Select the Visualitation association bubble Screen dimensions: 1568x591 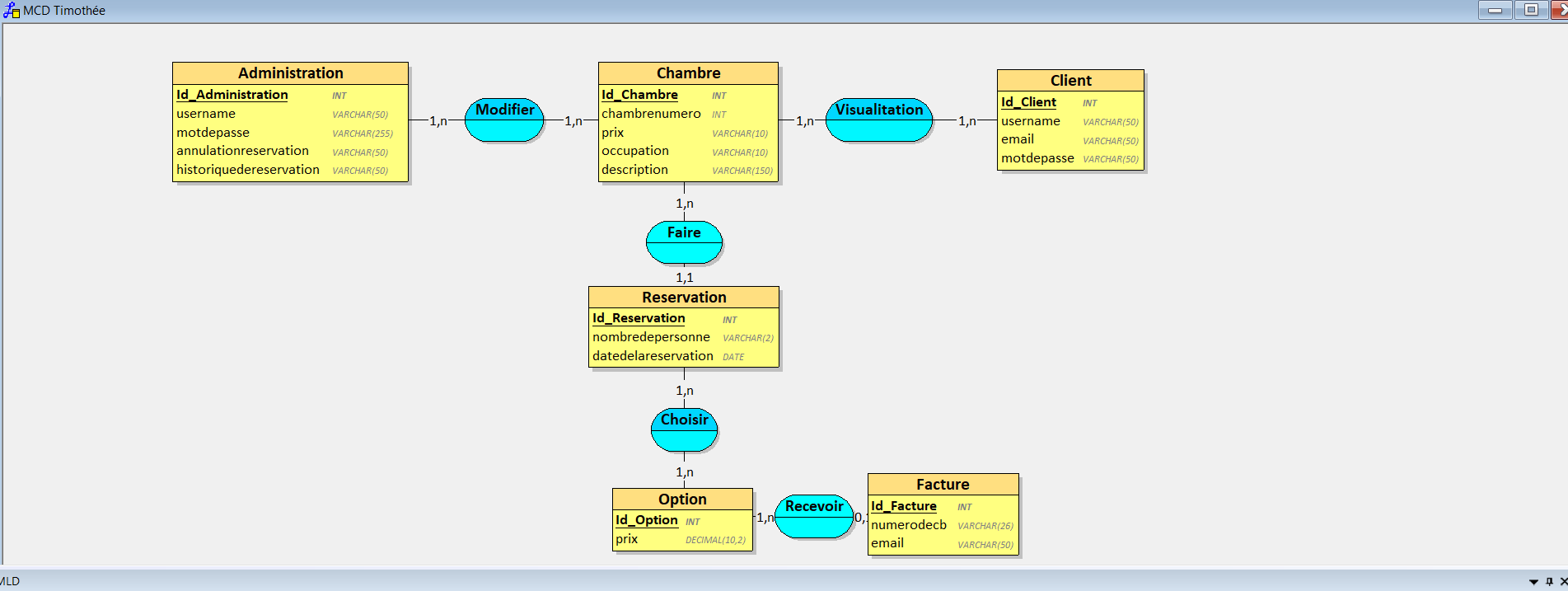point(879,120)
